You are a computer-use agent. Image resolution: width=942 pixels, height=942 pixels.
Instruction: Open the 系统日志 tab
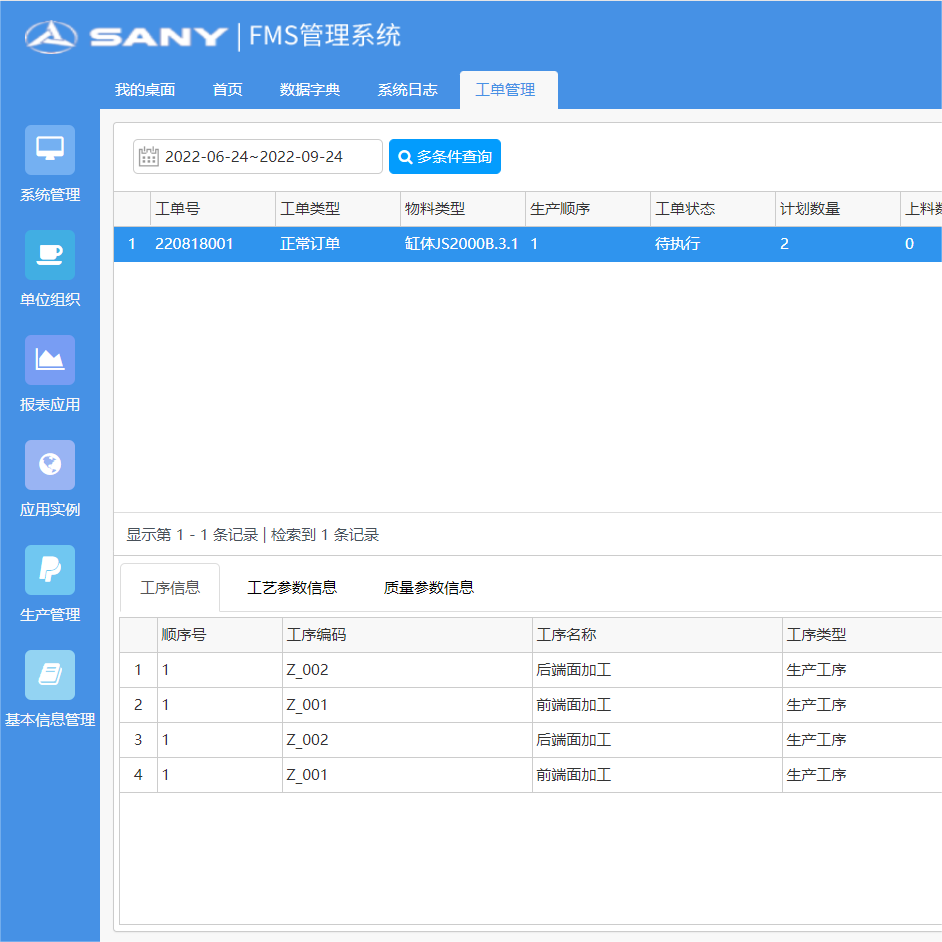coord(406,89)
